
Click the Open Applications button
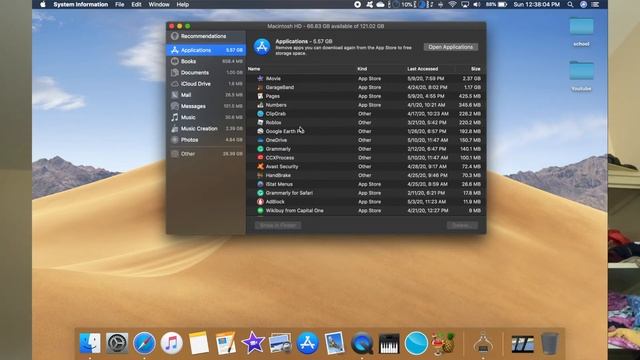tap(451, 47)
